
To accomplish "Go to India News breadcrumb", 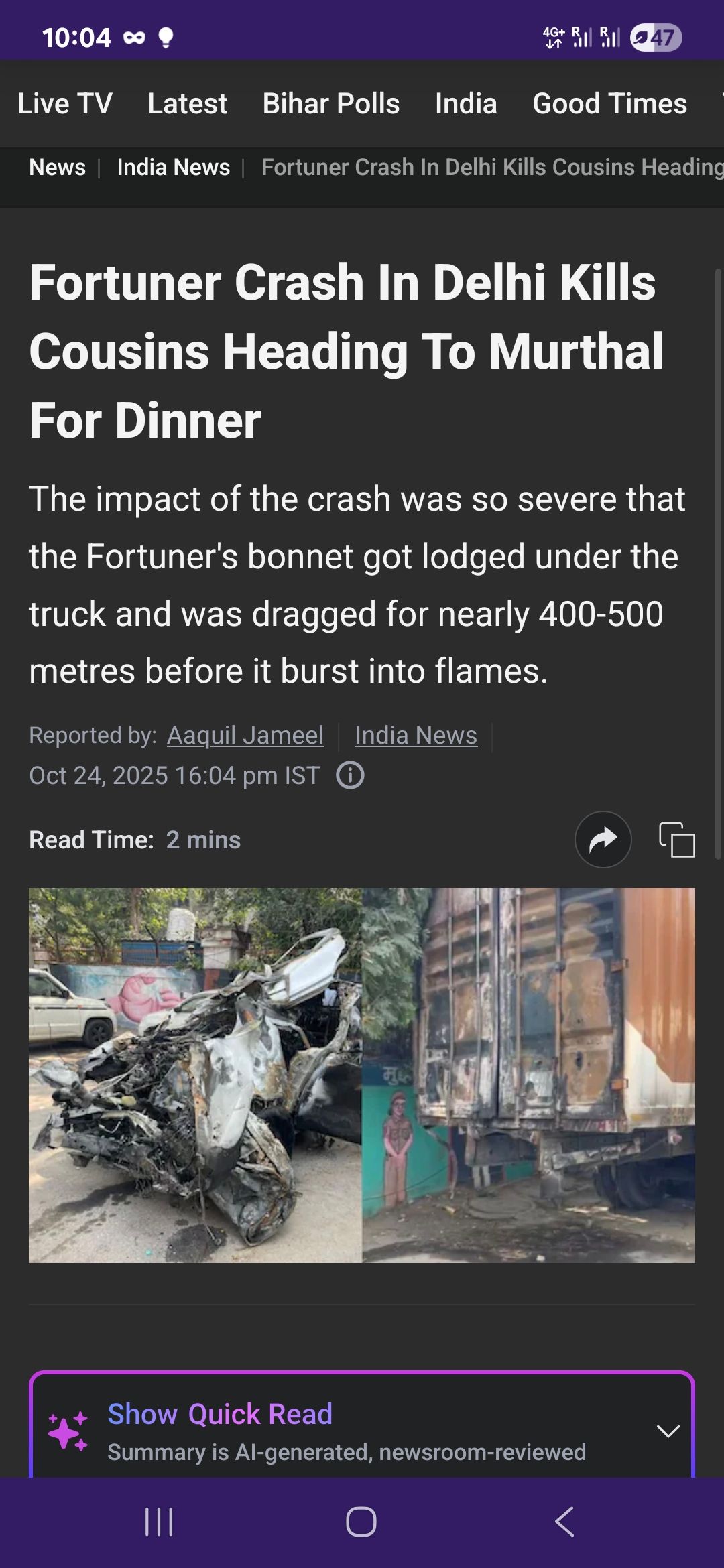I will (x=174, y=167).
